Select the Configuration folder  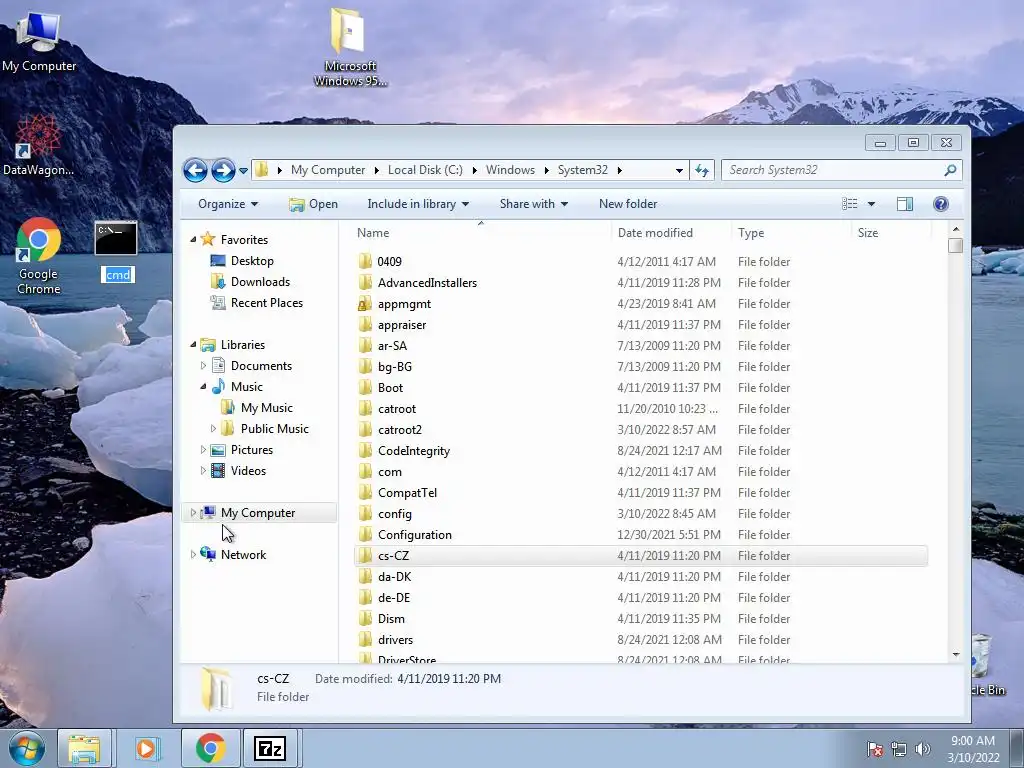tap(415, 535)
